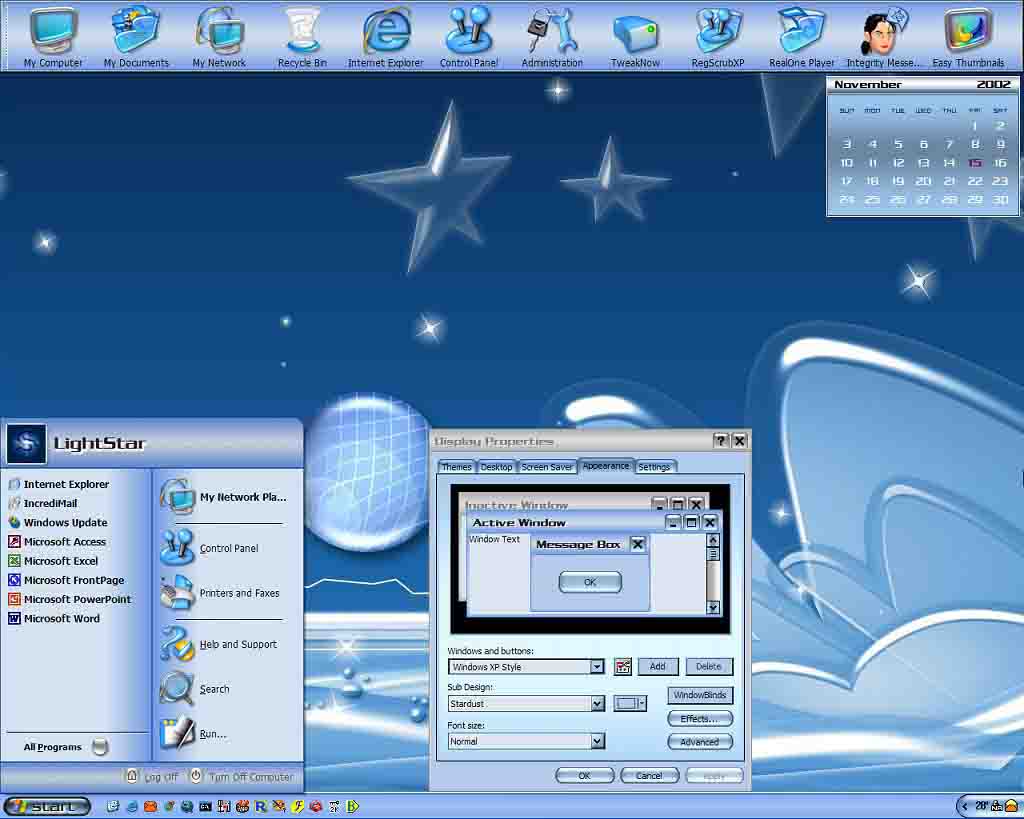Open the Recycle Bin icon
Screen dimensions: 1024x819
point(302,37)
